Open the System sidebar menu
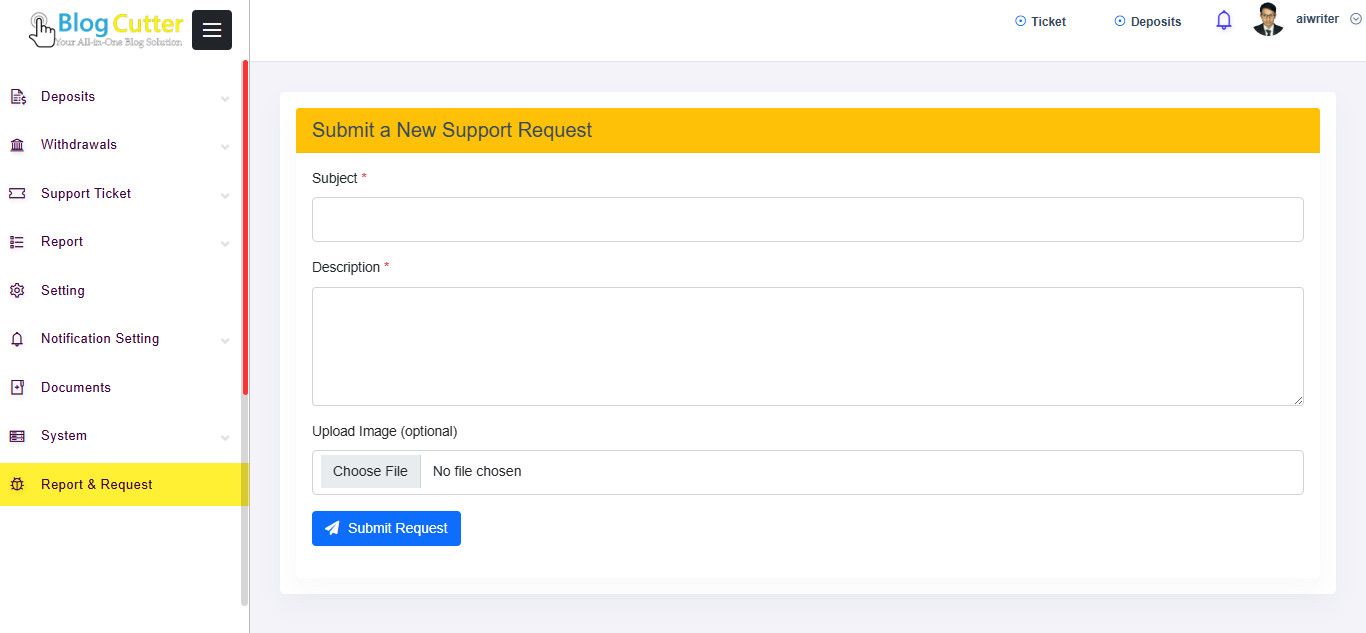Viewport: 1366px width, 633px height. (x=64, y=436)
